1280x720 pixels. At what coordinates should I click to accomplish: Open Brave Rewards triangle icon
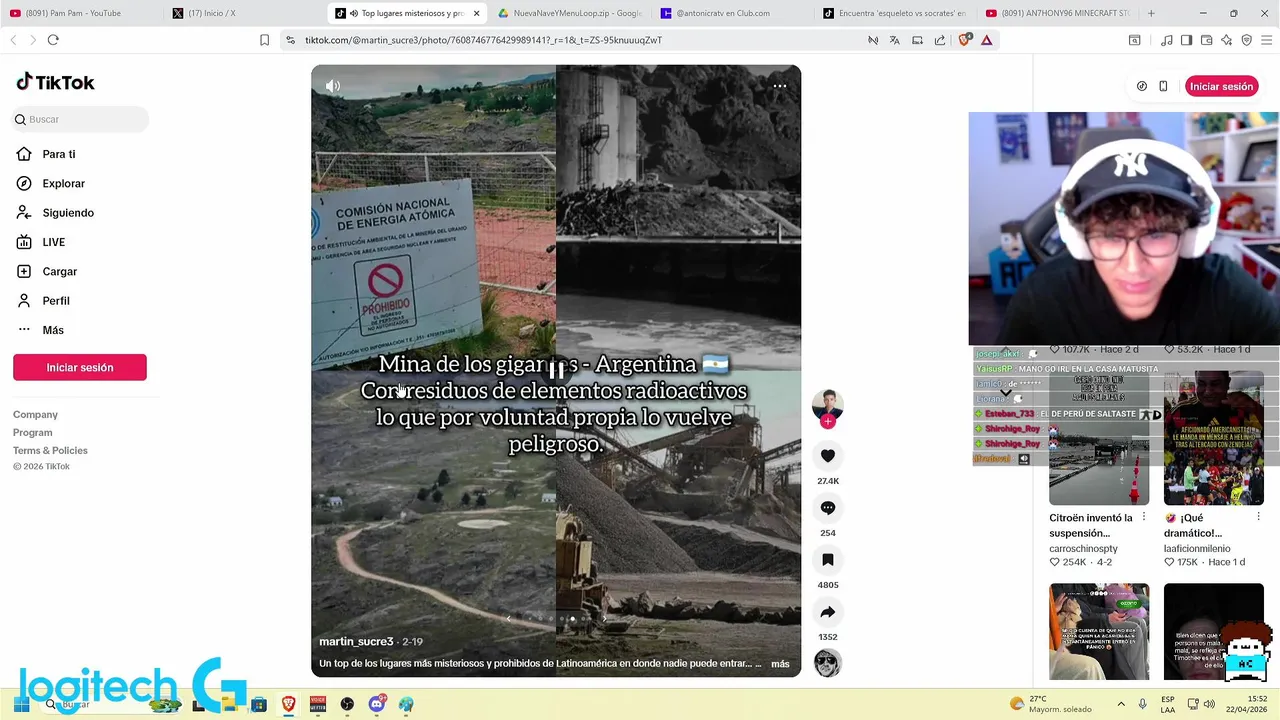tap(986, 40)
